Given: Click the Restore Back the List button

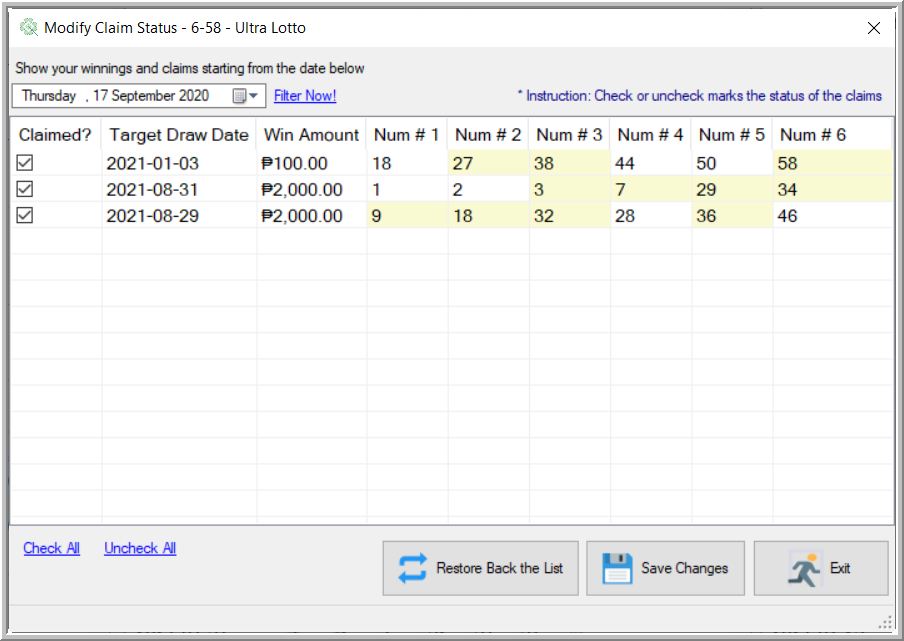Looking at the screenshot, I should [x=480, y=568].
